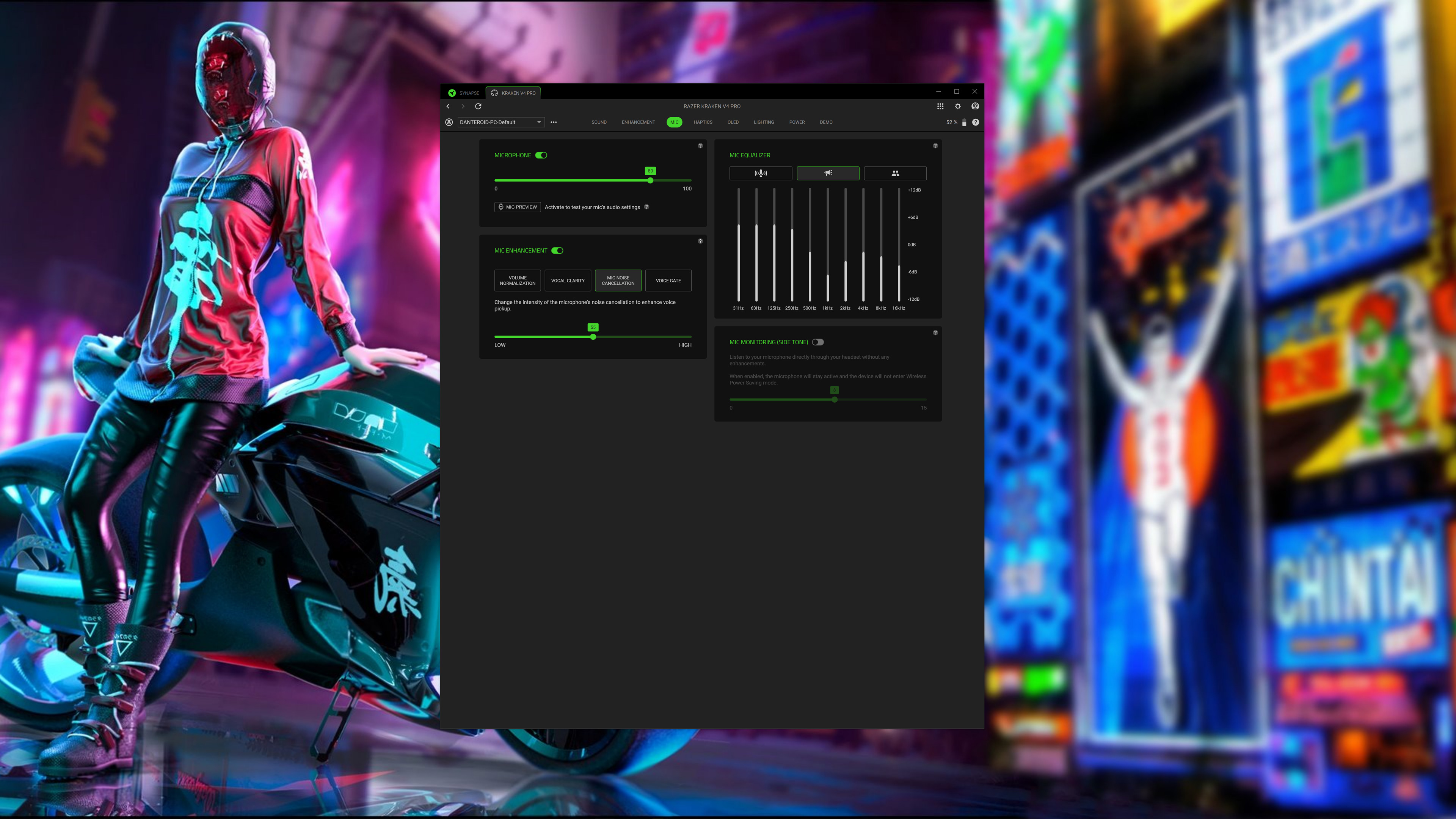Open the Lighting tab
Image resolution: width=1456 pixels, height=819 pixels.
pyautogui.click(x=764, y=122)
